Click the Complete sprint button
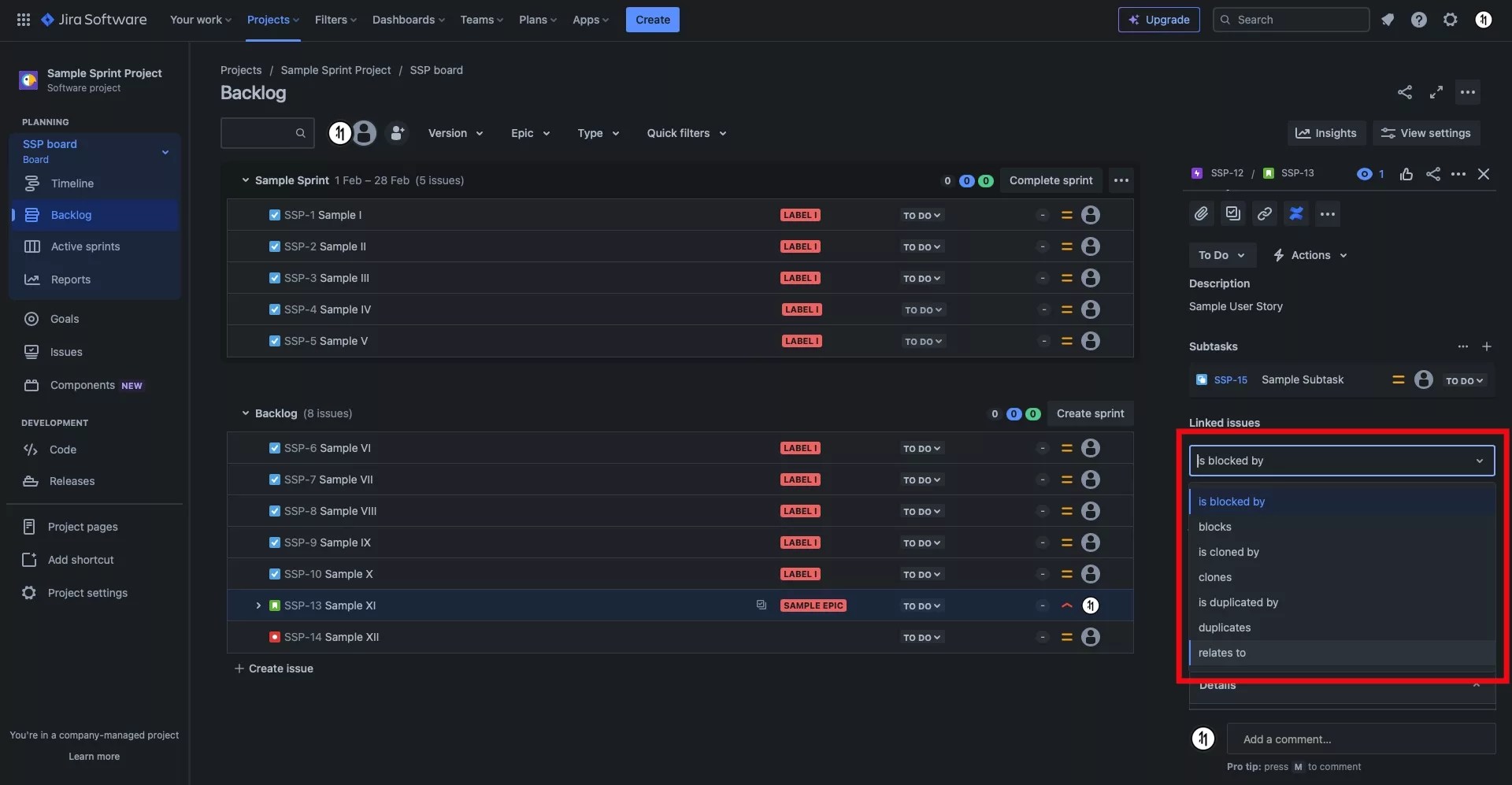Viewport: 1512px width, 785px height. (x=1051, y=180)
